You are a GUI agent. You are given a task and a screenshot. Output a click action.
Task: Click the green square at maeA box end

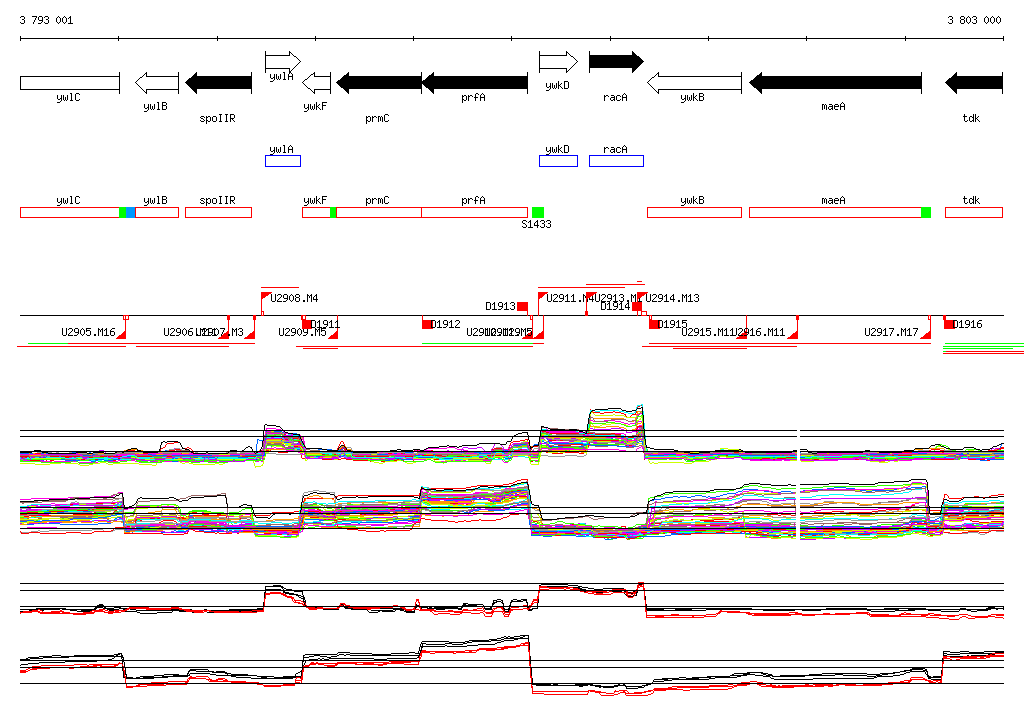coord(926,212)
